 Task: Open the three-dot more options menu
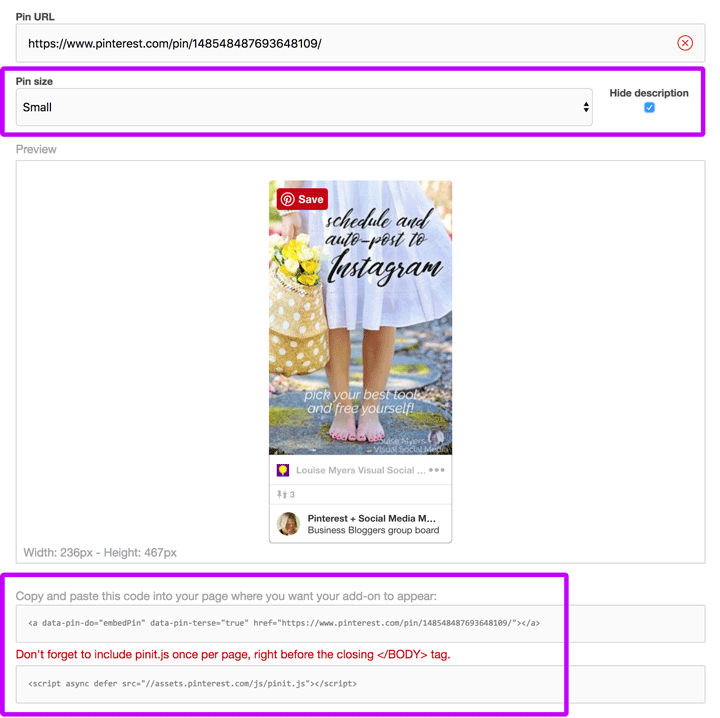point(437,470)
